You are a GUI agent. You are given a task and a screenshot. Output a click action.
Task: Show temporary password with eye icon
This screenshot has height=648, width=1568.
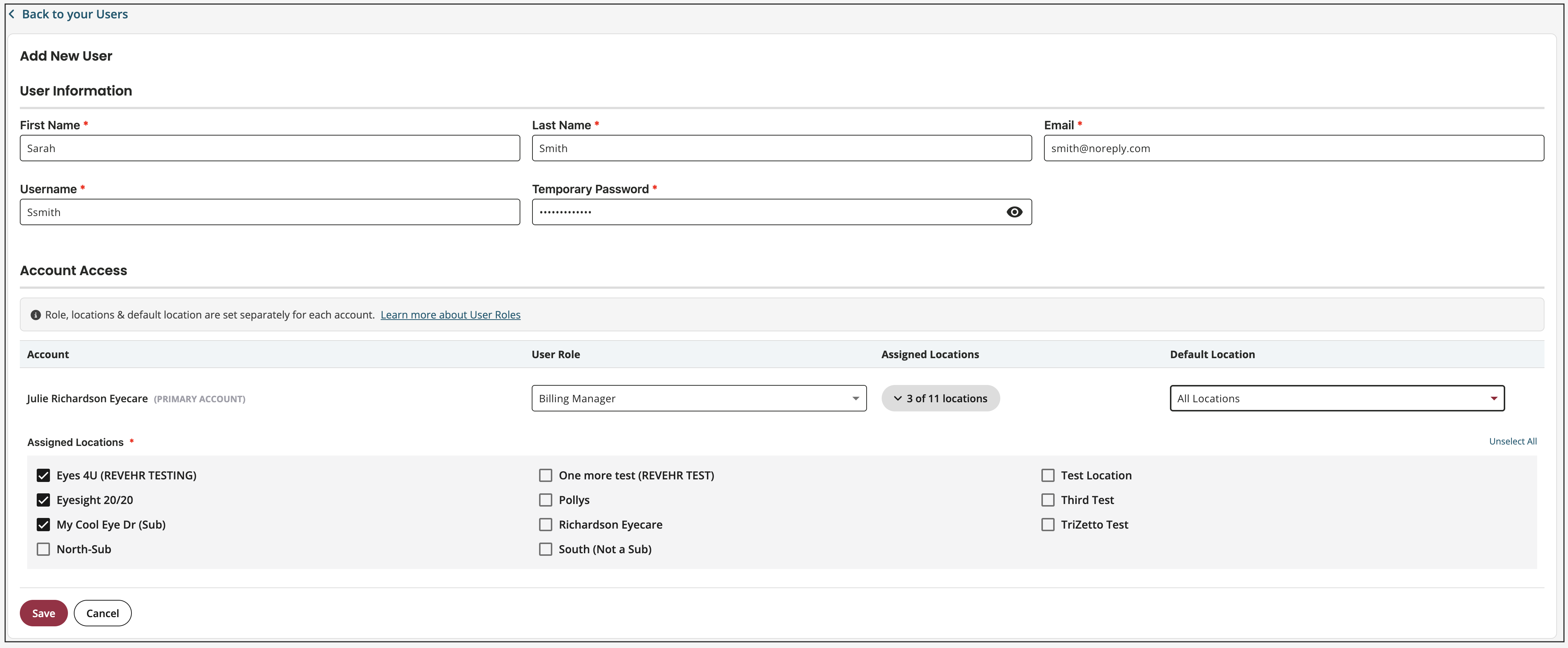point(1014,212)
